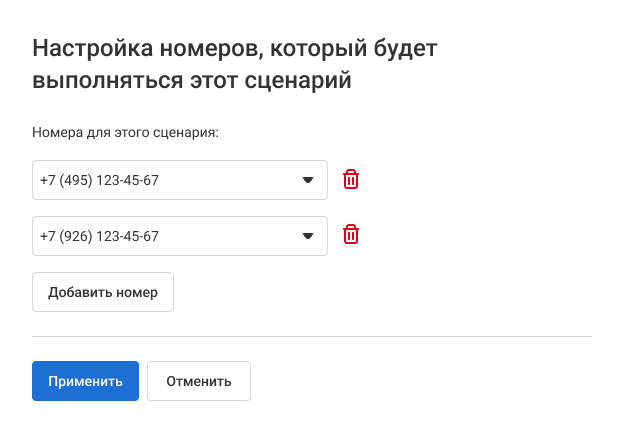Image resolution: width=624 pixels, height=433 pixels.
Task: Click the red trash icon in the second row
Action: click(351, 236)
